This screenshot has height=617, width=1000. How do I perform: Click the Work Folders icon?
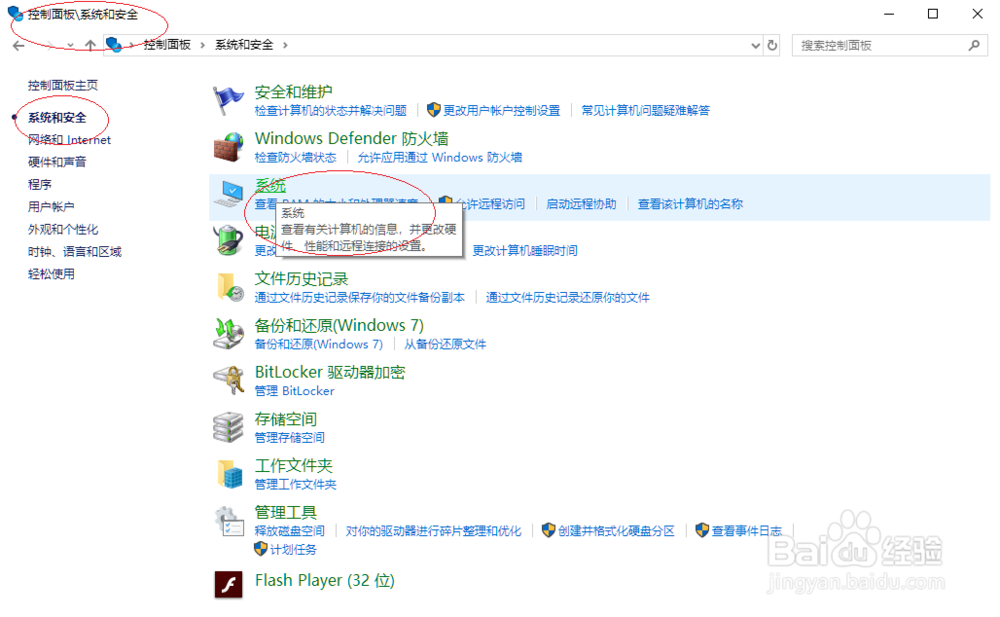point(230,474)
